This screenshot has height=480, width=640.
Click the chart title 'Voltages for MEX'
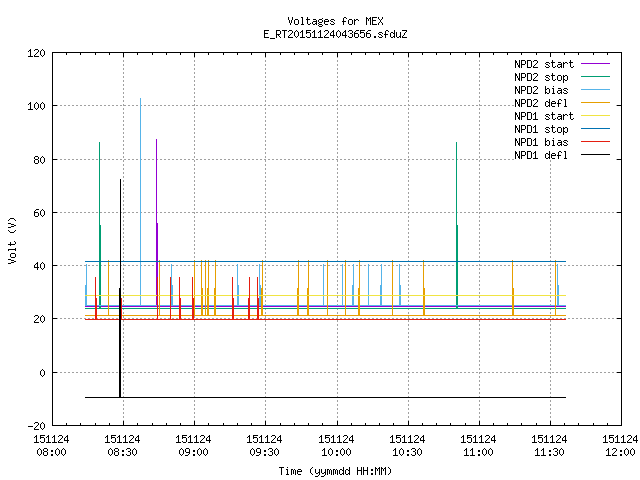click(335, 21)
